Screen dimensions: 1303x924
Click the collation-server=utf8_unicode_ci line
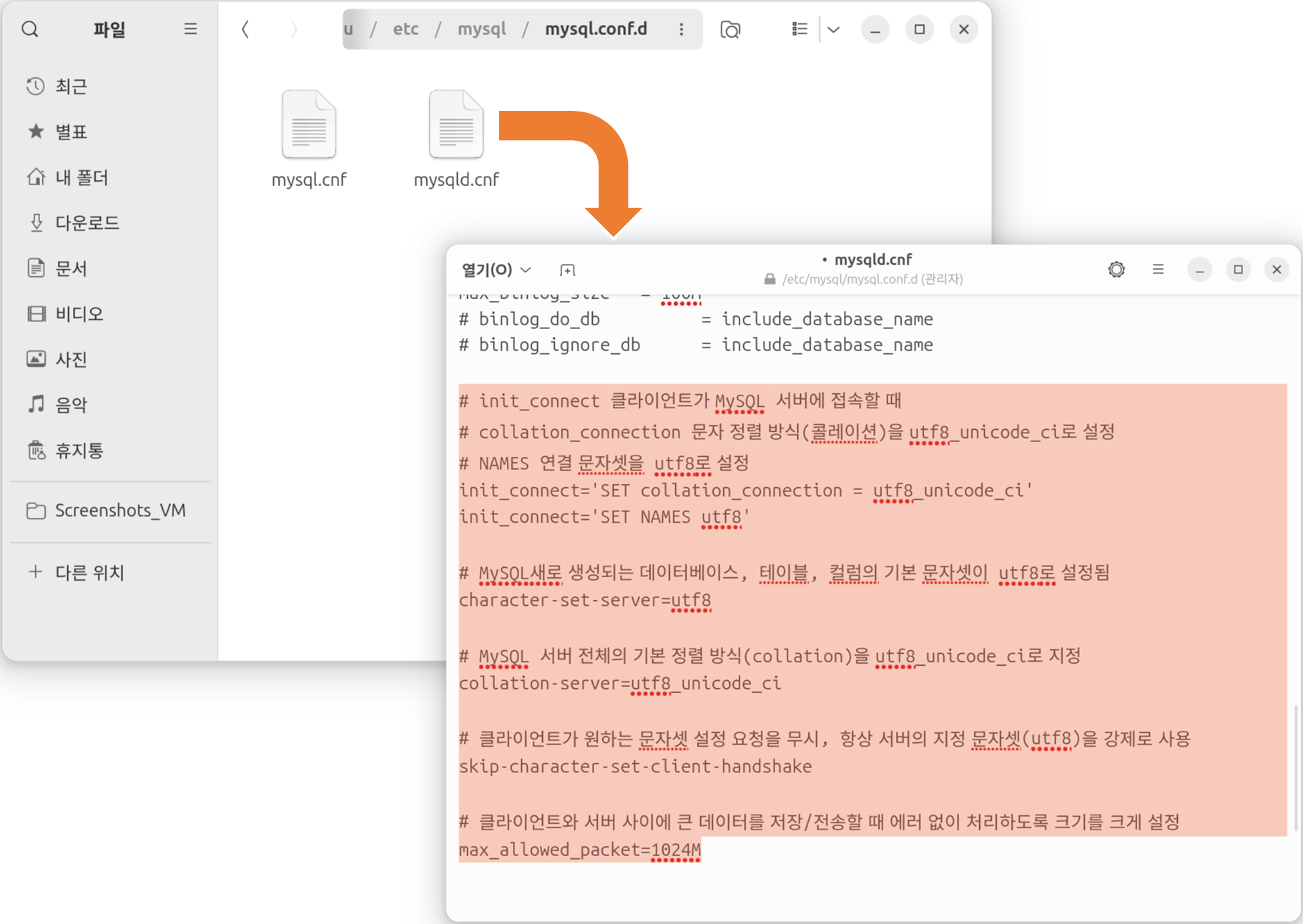(620, 683)
